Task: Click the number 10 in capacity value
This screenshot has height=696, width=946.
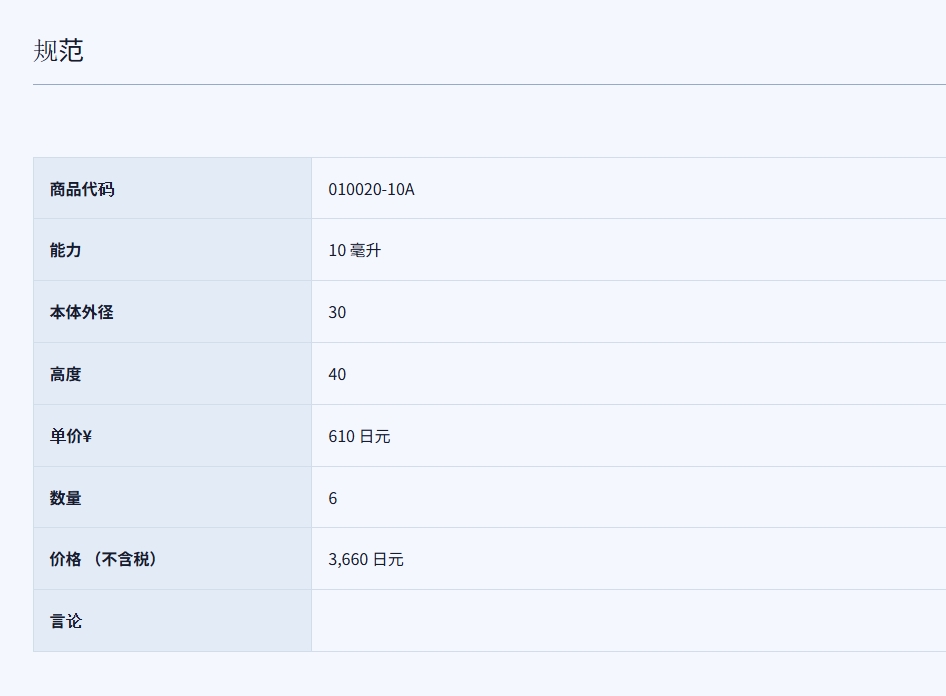Action: tap(337, 251)
